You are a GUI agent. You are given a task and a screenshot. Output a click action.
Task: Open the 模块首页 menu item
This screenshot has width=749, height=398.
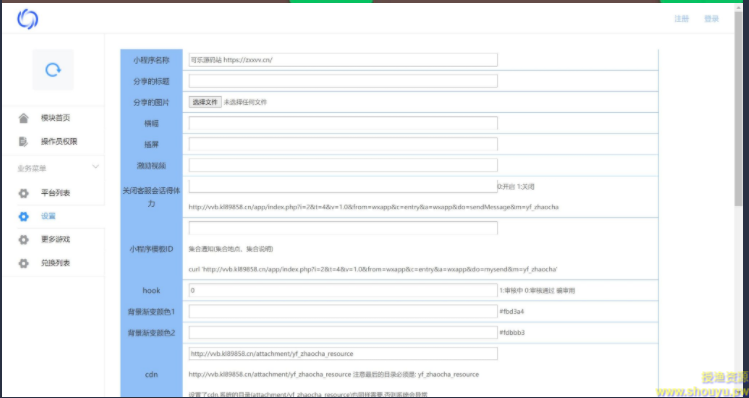55,118
